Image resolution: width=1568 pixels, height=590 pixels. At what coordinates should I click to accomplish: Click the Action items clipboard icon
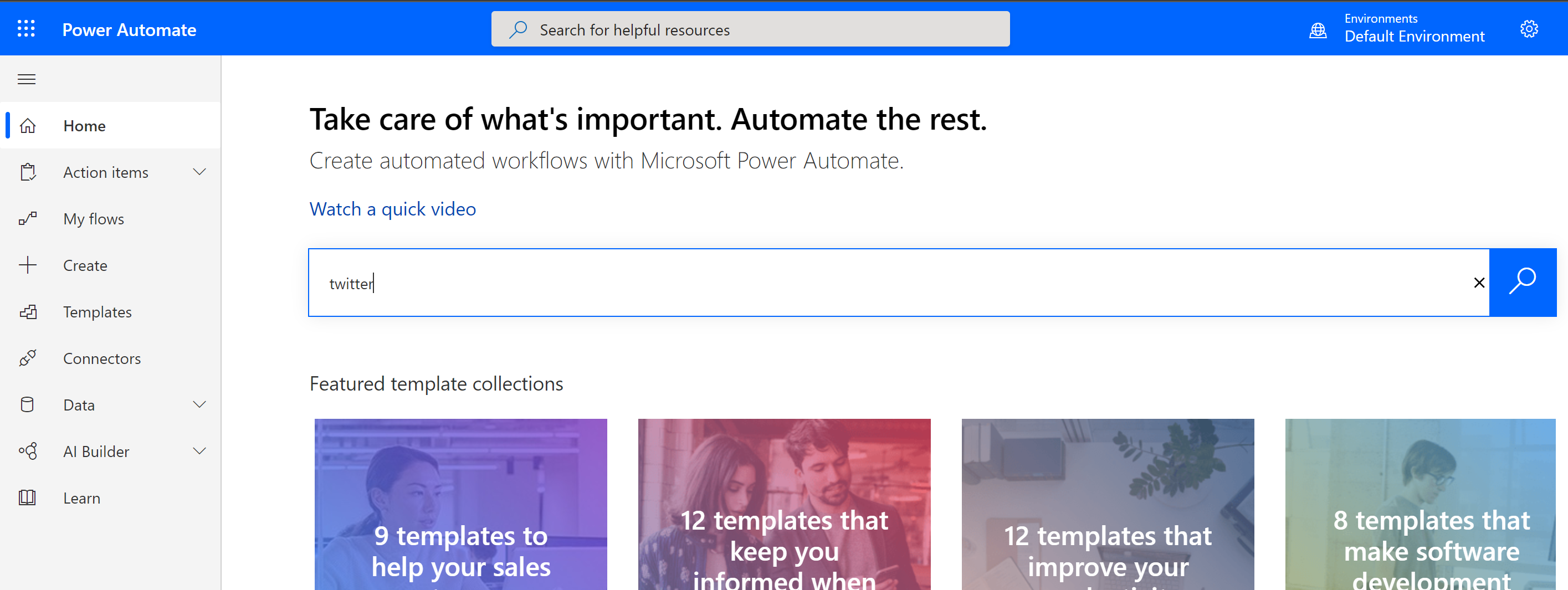28,172
